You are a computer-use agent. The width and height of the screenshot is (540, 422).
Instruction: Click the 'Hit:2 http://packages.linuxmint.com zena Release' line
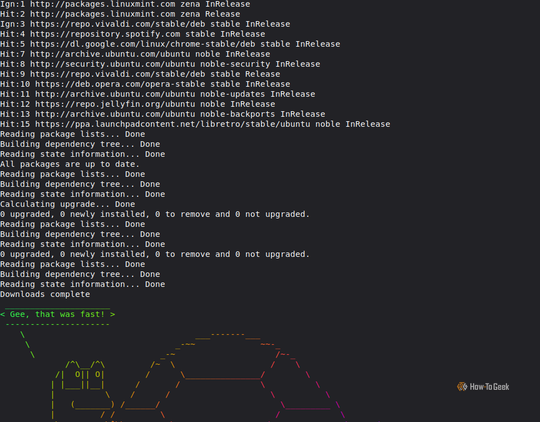click(120, 14)
